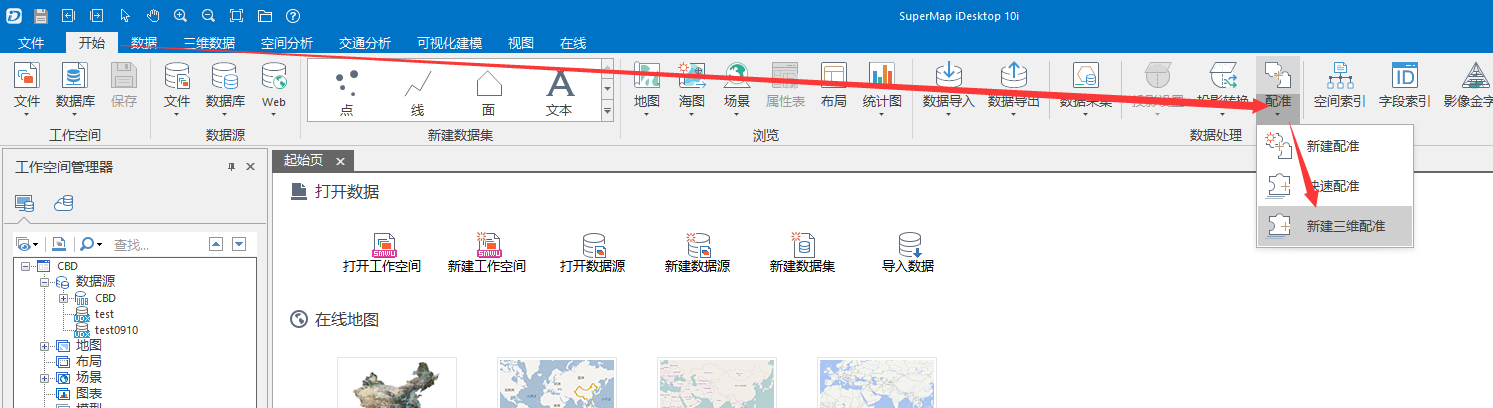Create new 面 region dataset
The height and width of the screenshot is (408, 1493).
(488, 93)
